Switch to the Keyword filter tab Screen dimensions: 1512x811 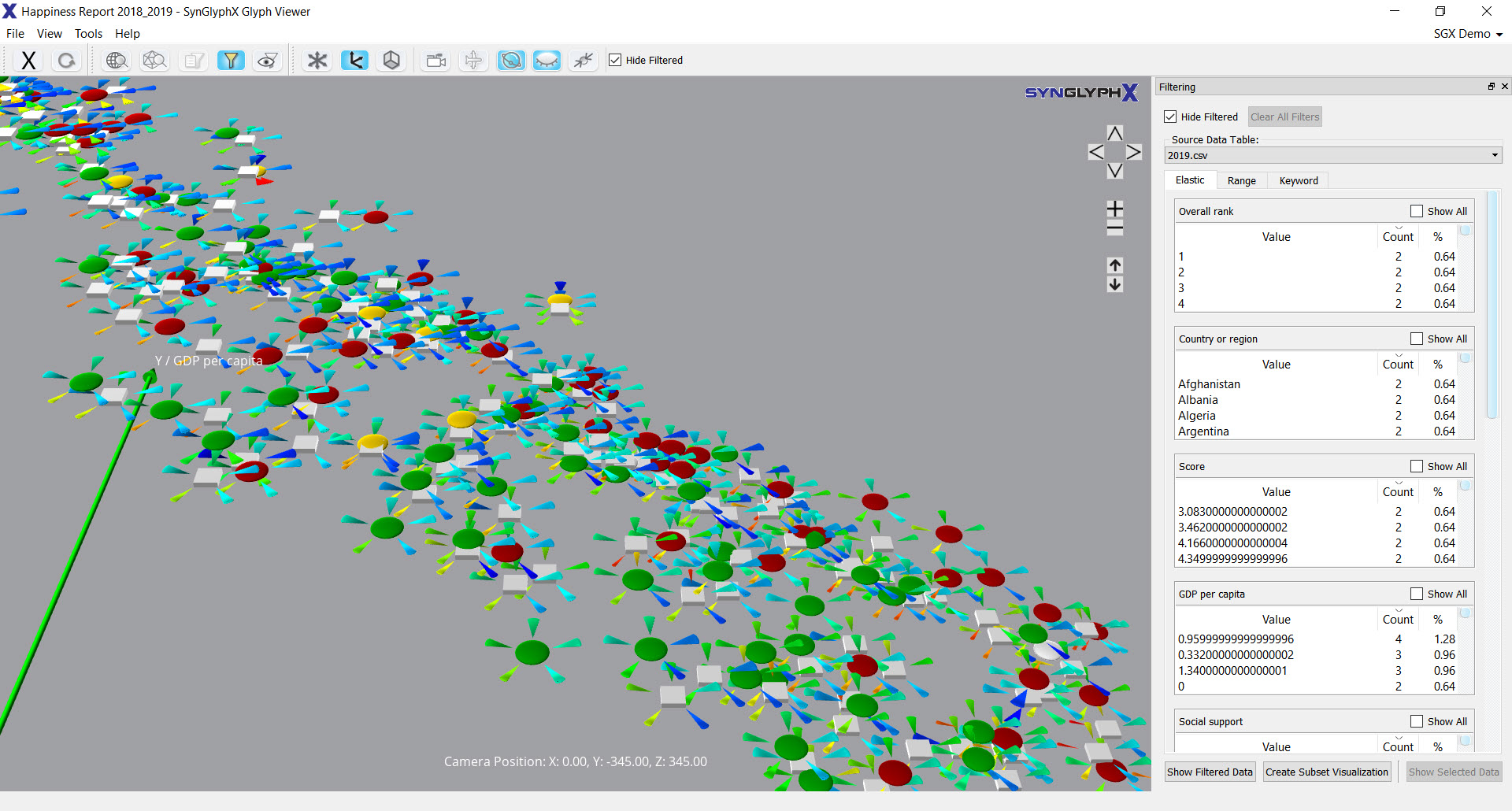1299,181
